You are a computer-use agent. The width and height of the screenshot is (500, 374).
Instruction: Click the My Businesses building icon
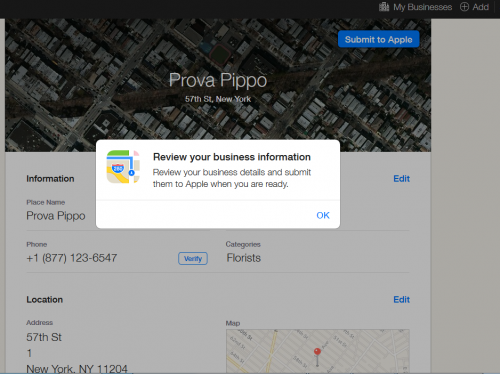coord(384,7)
